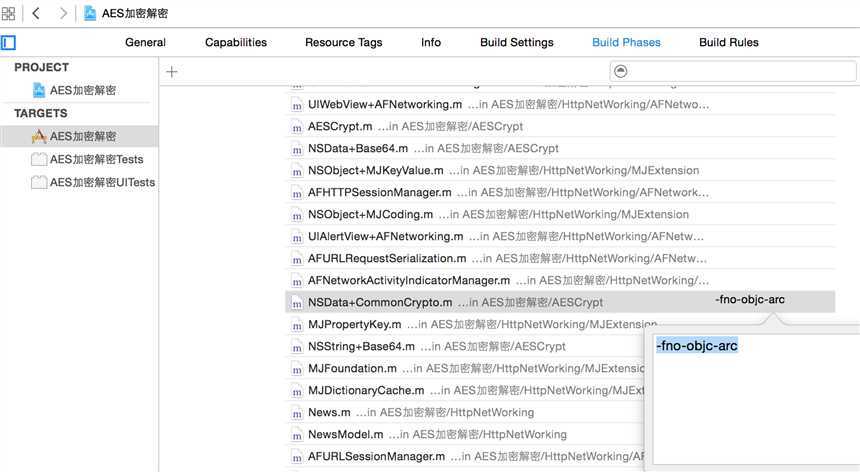Click the project blueprint icon under PROJECT

38,90
